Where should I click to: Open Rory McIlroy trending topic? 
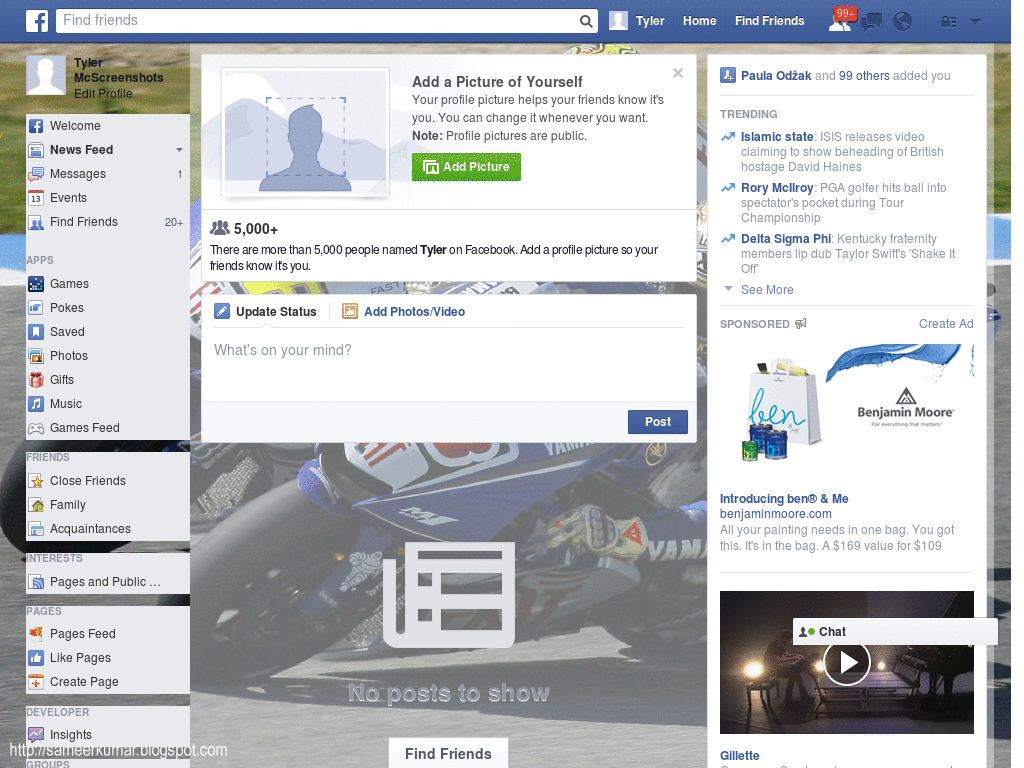777,187
